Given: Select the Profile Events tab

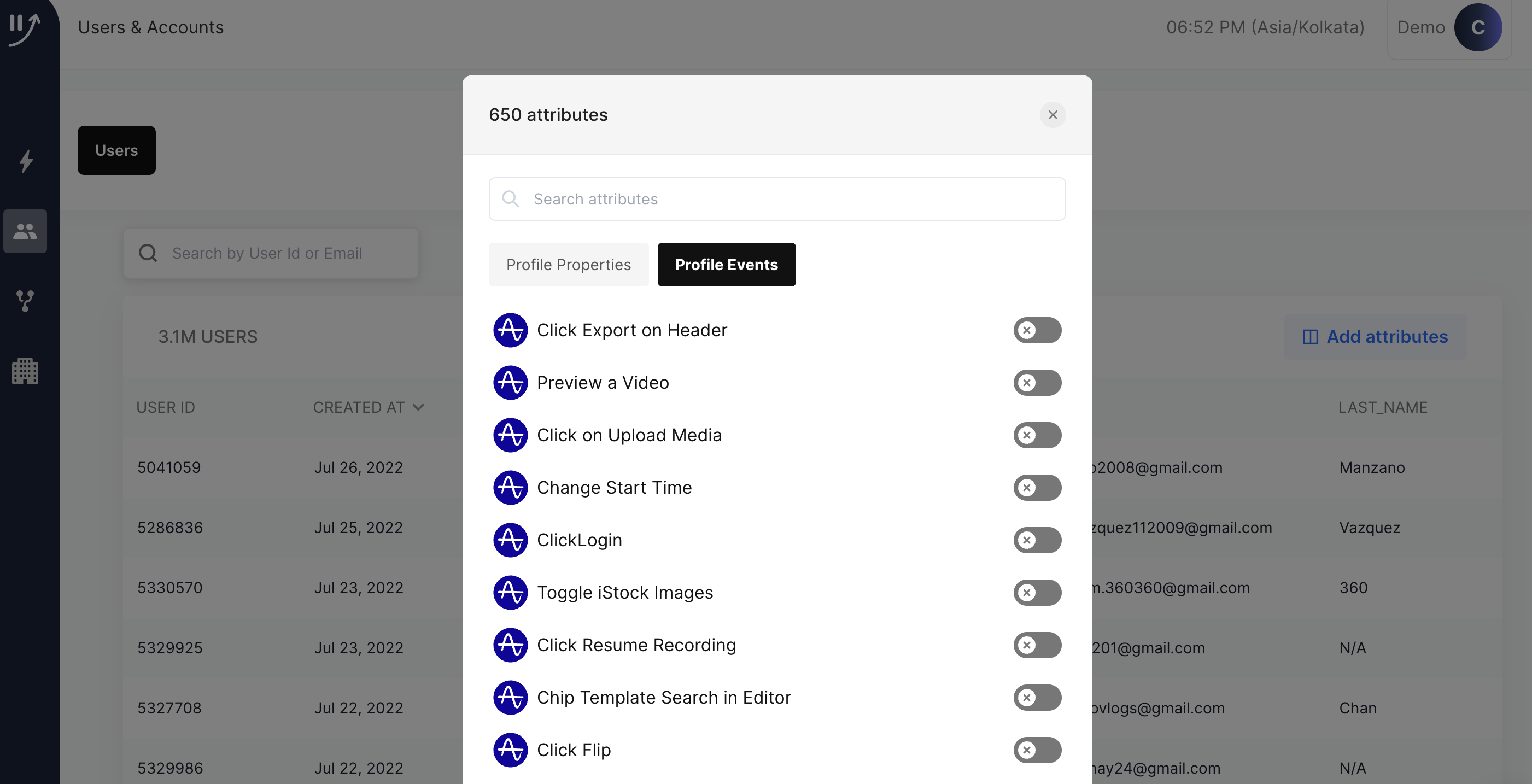Looking at the screenshot, I should click(726, 265).
